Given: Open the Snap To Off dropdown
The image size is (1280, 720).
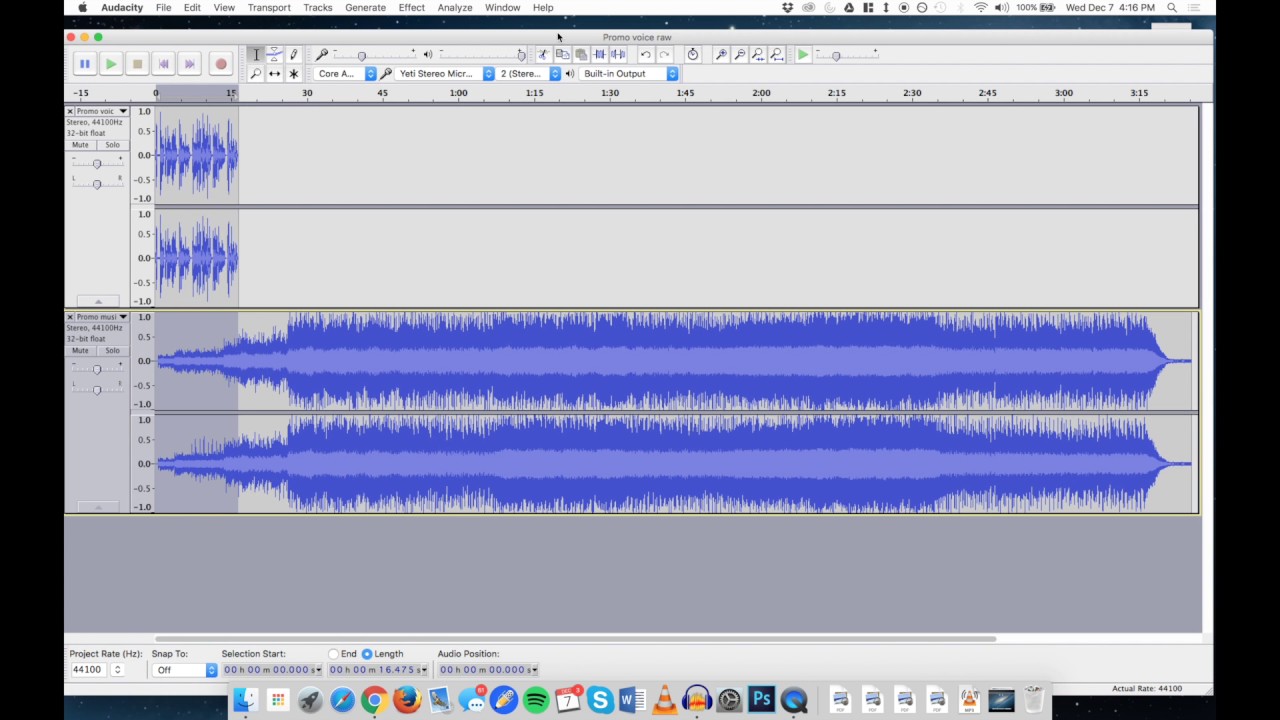Looking at the screenshot, I should click(x=185, y=670).
